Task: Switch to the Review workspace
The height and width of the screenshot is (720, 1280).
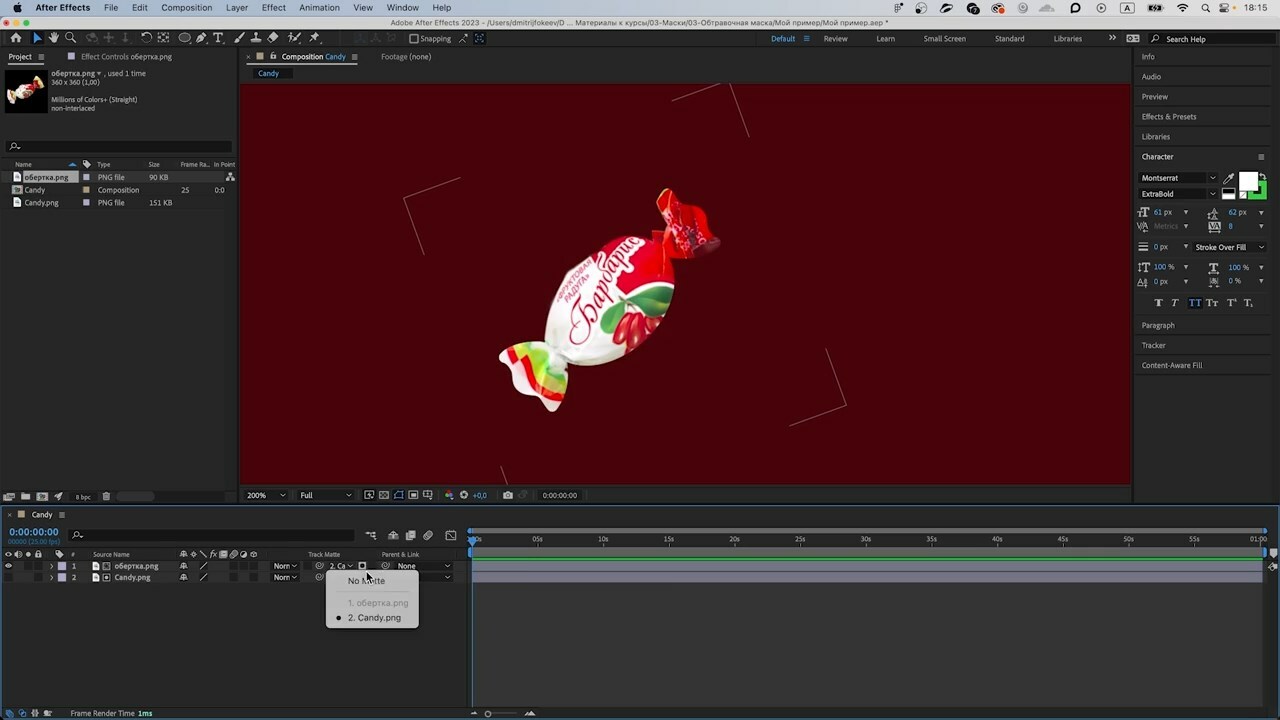Action: point(835,39)
